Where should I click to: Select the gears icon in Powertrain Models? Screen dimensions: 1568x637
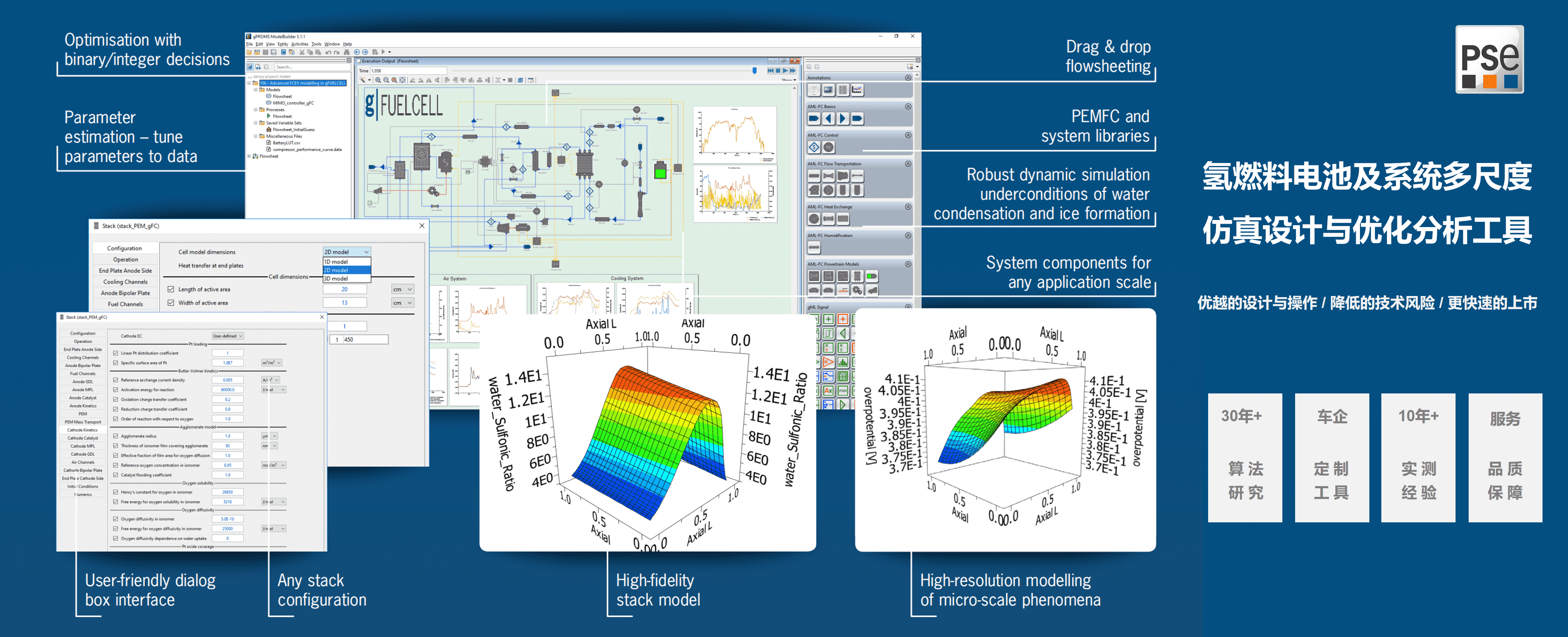pyautogui.click(x=857, y=291)
